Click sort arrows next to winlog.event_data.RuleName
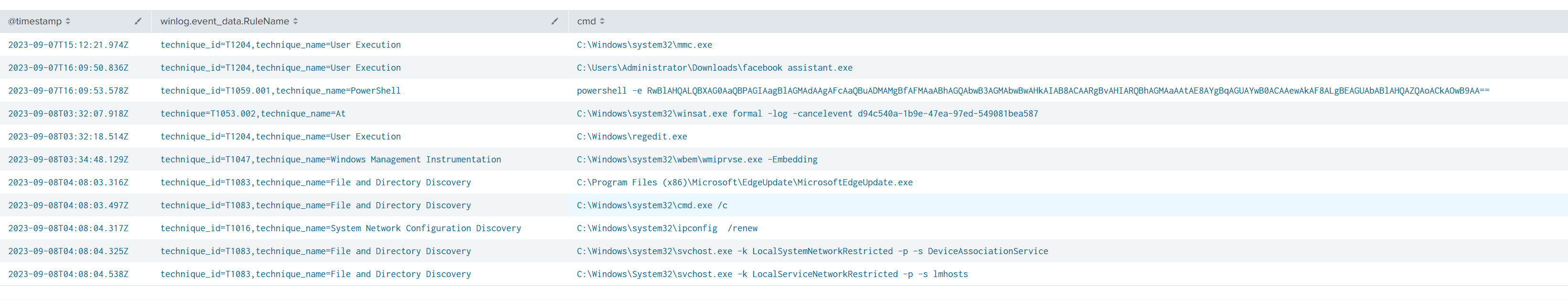1568x300 pixels. tap(295, 21)
